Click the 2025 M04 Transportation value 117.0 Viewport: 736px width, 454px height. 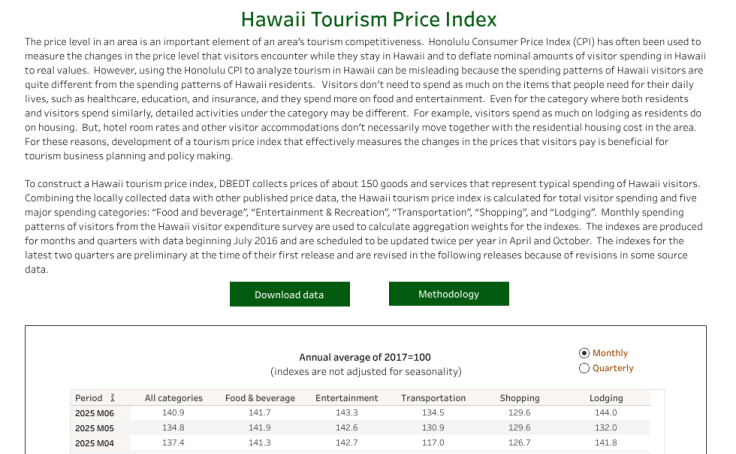(x=433, y=443)
